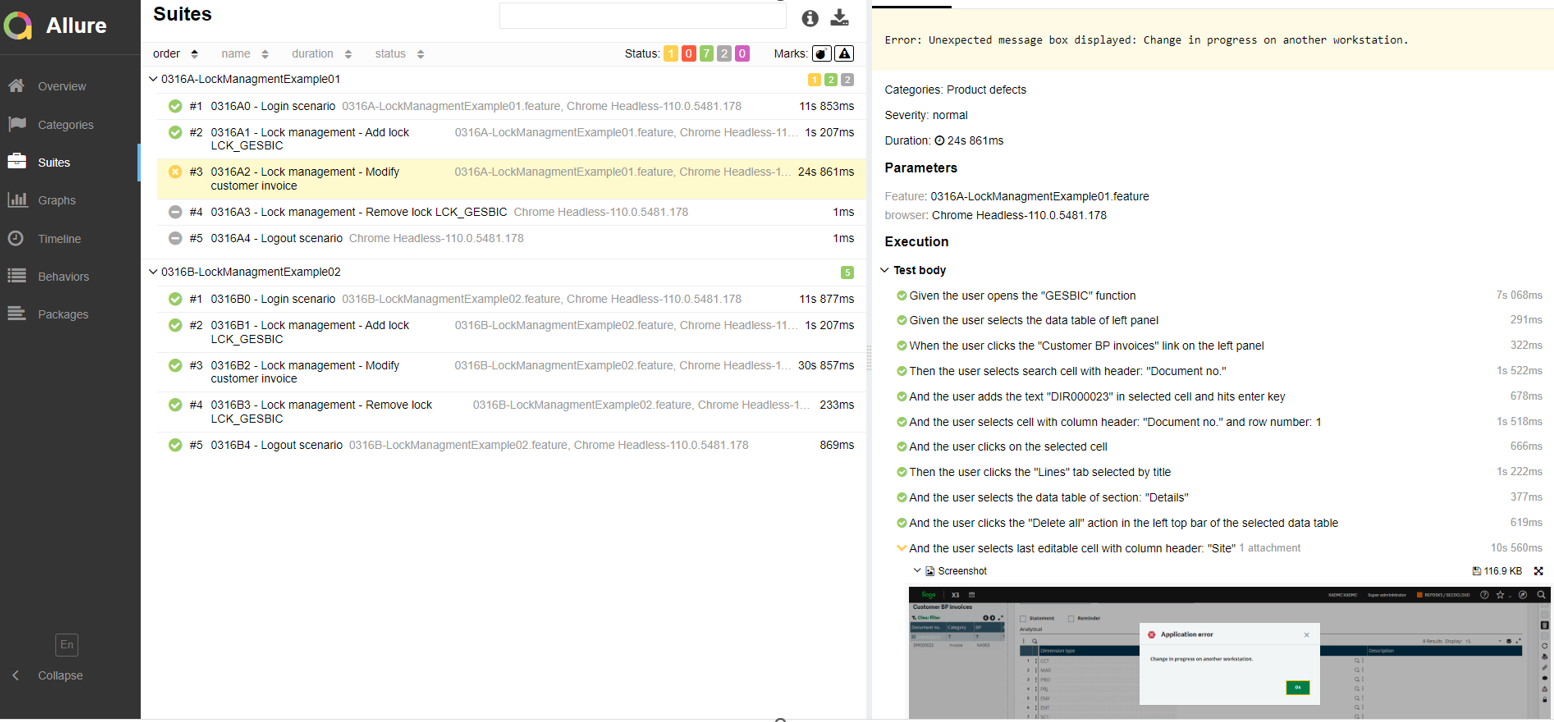This screenshot has width=1554, height=722.
Task: Open the Categories tab in sidebar
Action: pos(65,125)
